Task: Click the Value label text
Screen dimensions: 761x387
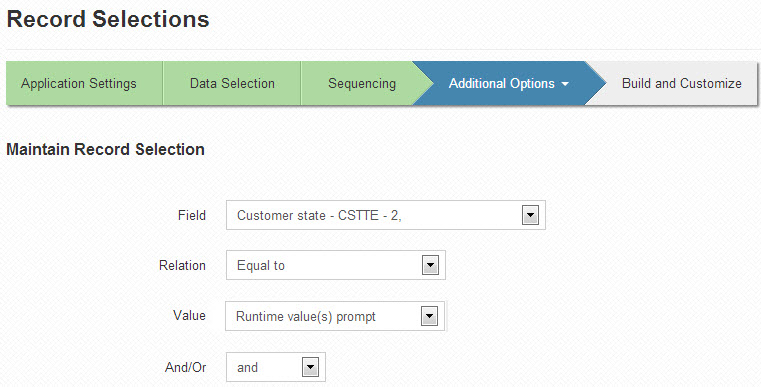Action: pyautogui.click(x=189, y=316)
